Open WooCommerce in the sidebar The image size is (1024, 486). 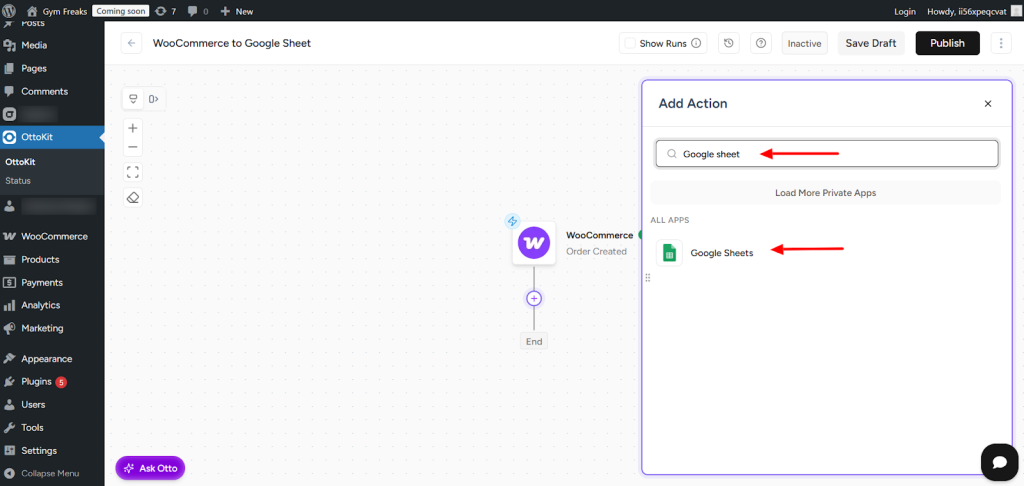pyautogui.click(x=54, y=237)
